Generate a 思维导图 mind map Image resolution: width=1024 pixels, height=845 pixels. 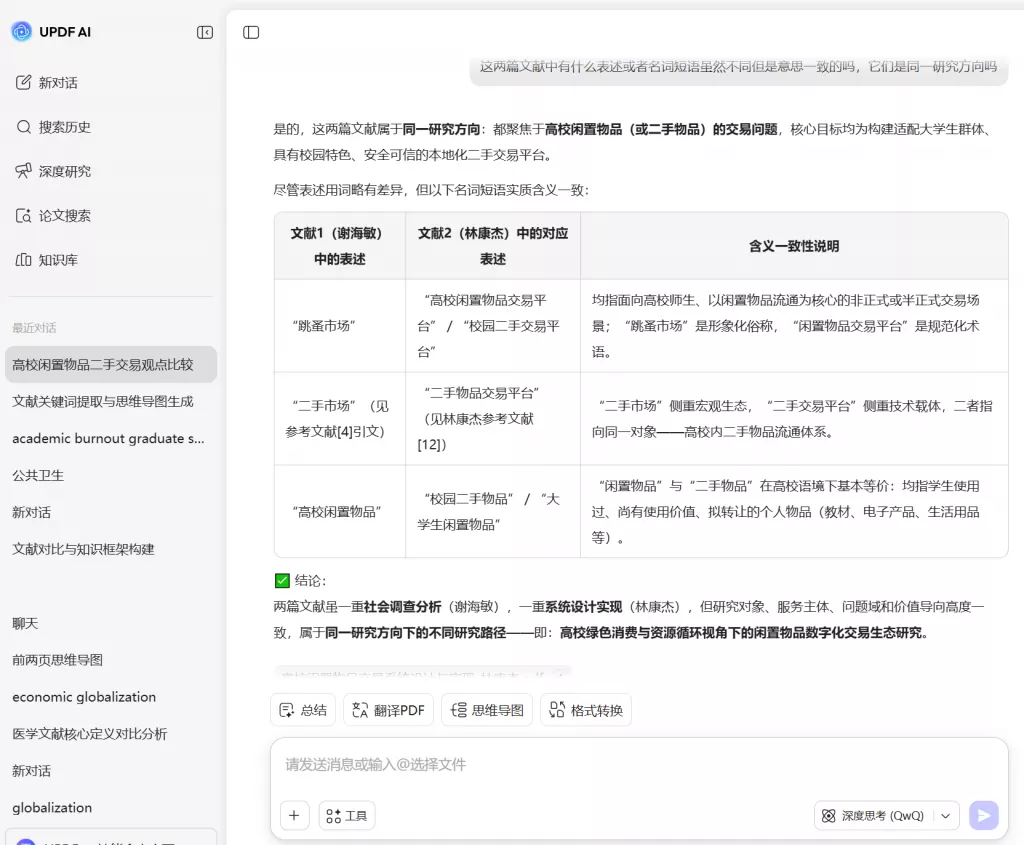[x=486, y=709]
